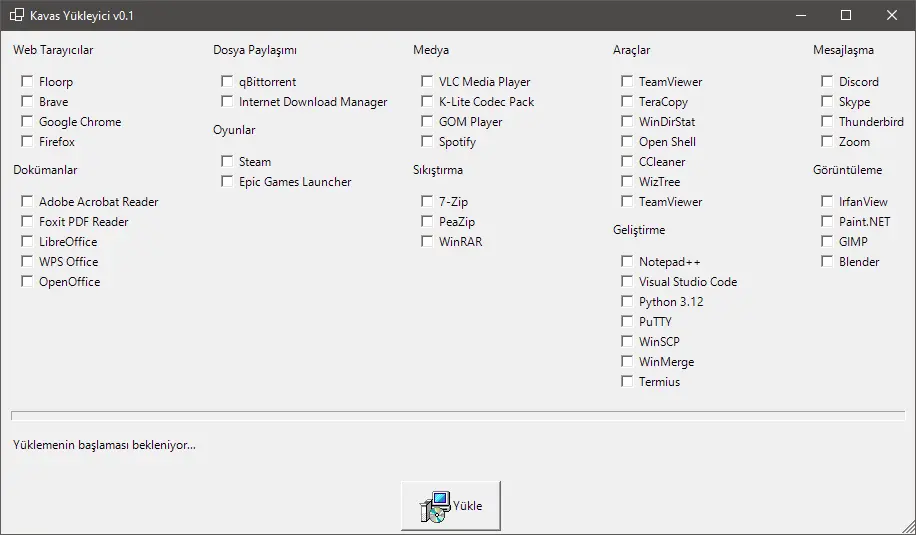
Task: Select GOM Player checkbox
Action: pyautogui.click(x=427, y=121)
